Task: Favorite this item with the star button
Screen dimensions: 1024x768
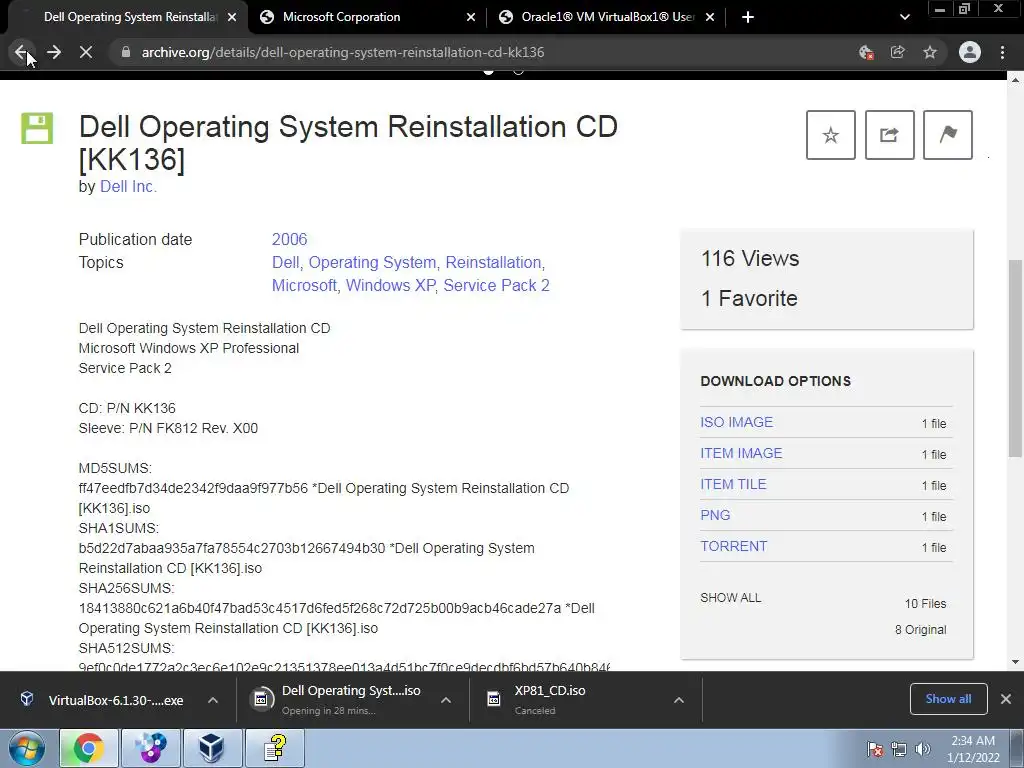Action: click(x=831, y=135)
